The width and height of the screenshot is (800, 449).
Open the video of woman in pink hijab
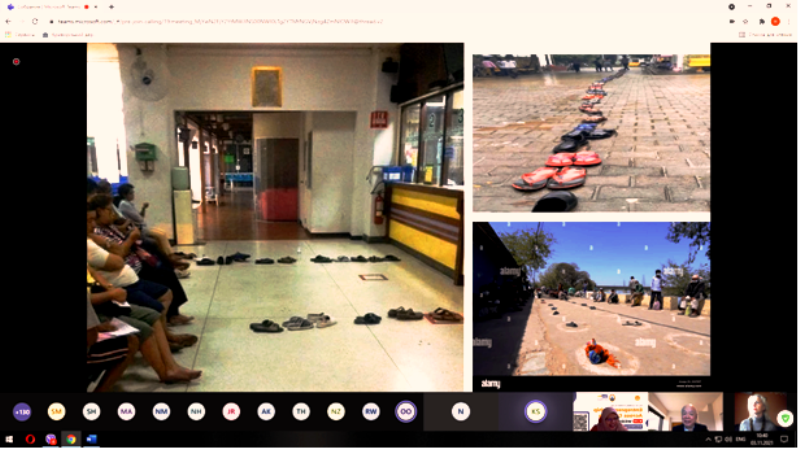610,411
